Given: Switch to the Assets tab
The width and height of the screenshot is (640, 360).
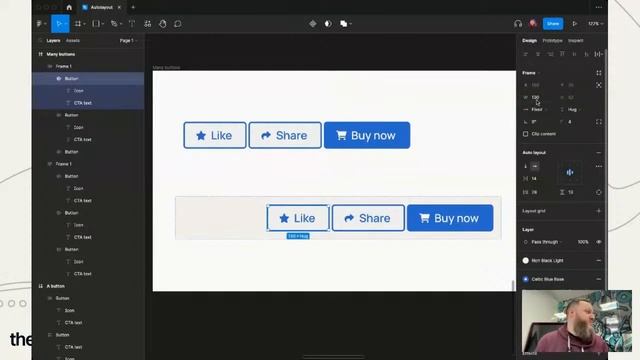Looking at the screenshot, I should tap(73, 40).
